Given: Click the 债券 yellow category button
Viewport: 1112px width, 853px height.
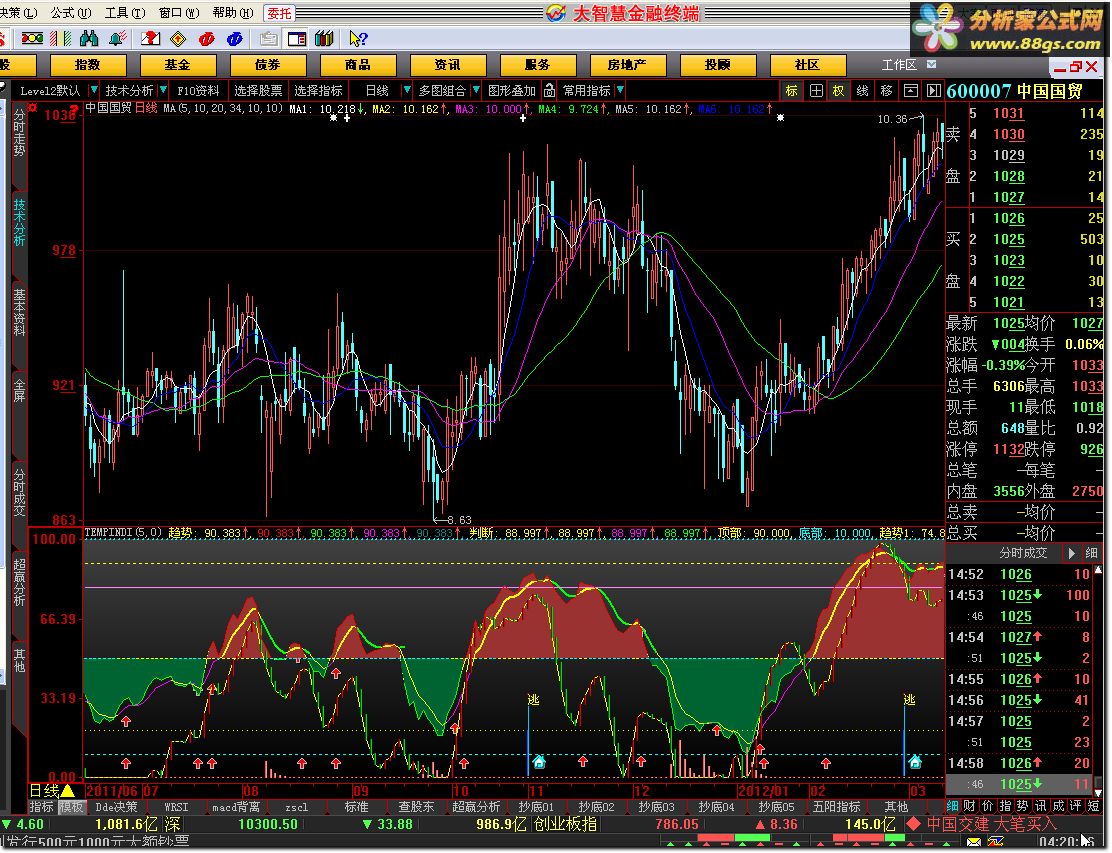Looking at the screenshot, I should pyautogui.click(x=267, y=65).
